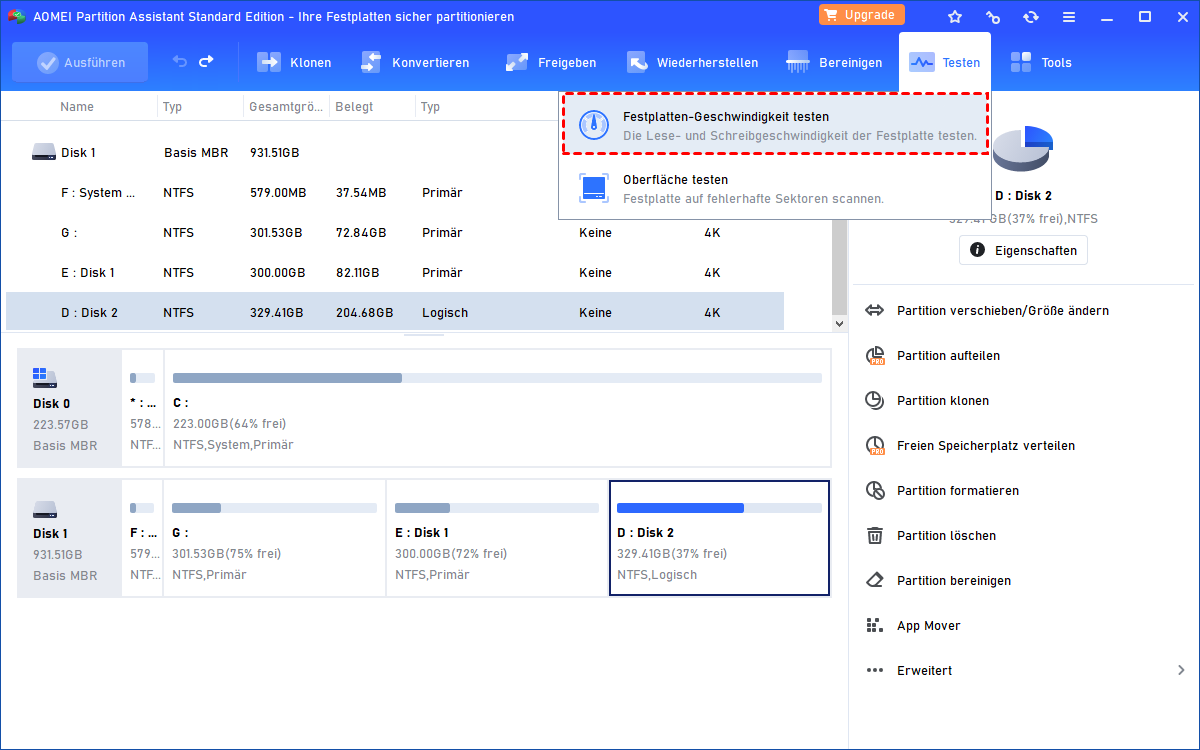Click the orange Upgrade button
The height and width of the screenshot is (750, 1200).
coord(862,15)
